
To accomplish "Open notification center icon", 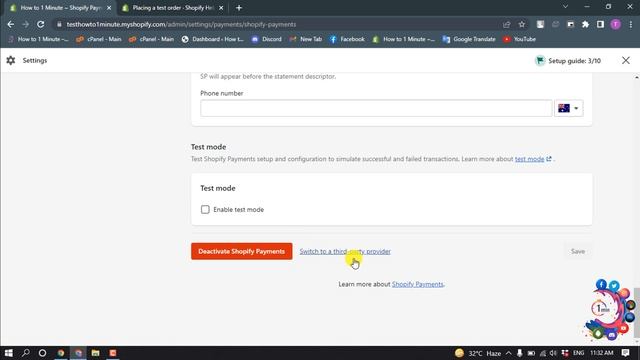I will (x=625, y=353).
